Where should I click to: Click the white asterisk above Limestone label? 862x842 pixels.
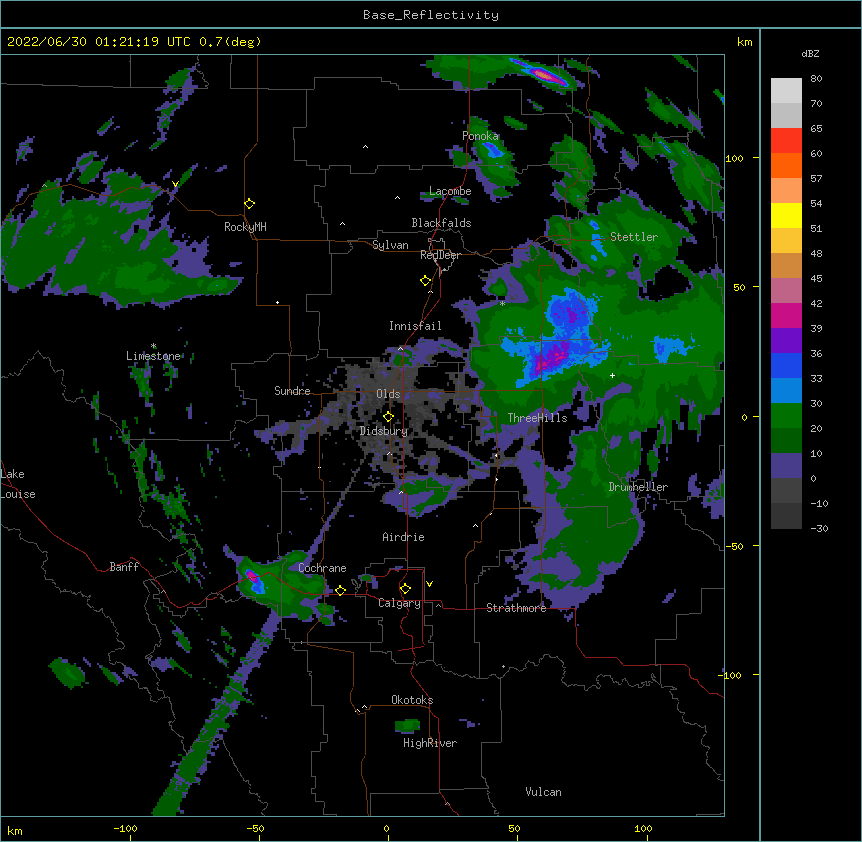pyautogui.click(x=154, y=346)
